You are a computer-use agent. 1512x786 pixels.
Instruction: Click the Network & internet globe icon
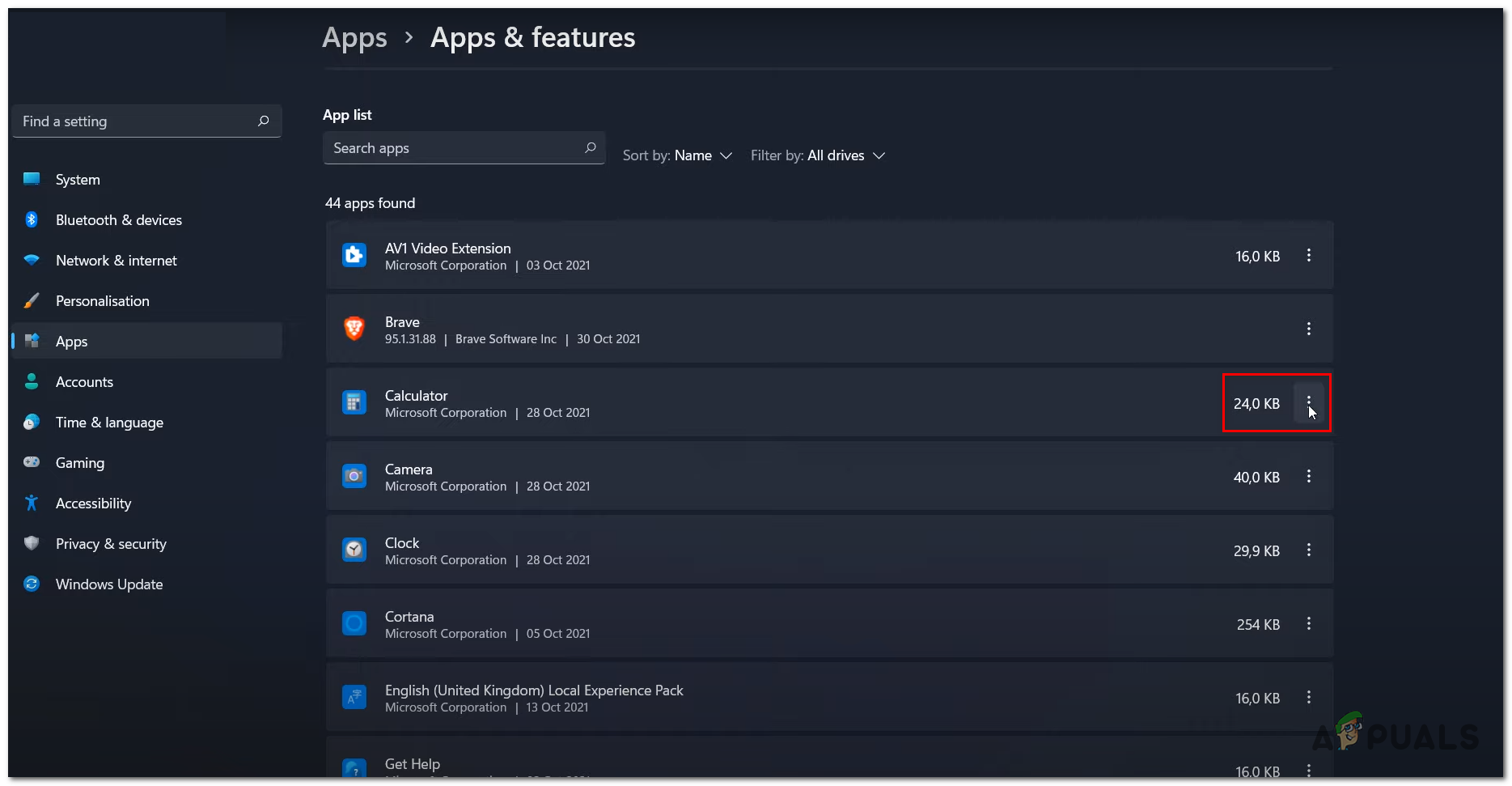[31, 260]
